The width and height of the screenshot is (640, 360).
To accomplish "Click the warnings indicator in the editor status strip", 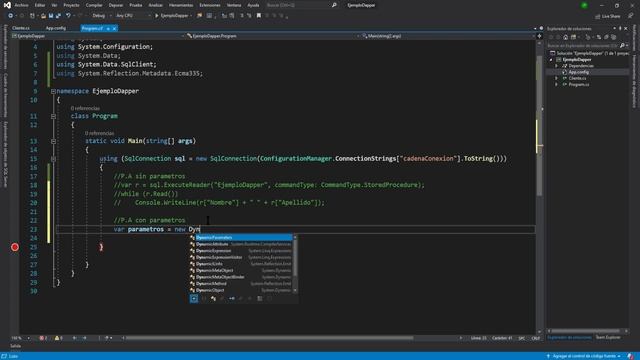I will point(58,338).
